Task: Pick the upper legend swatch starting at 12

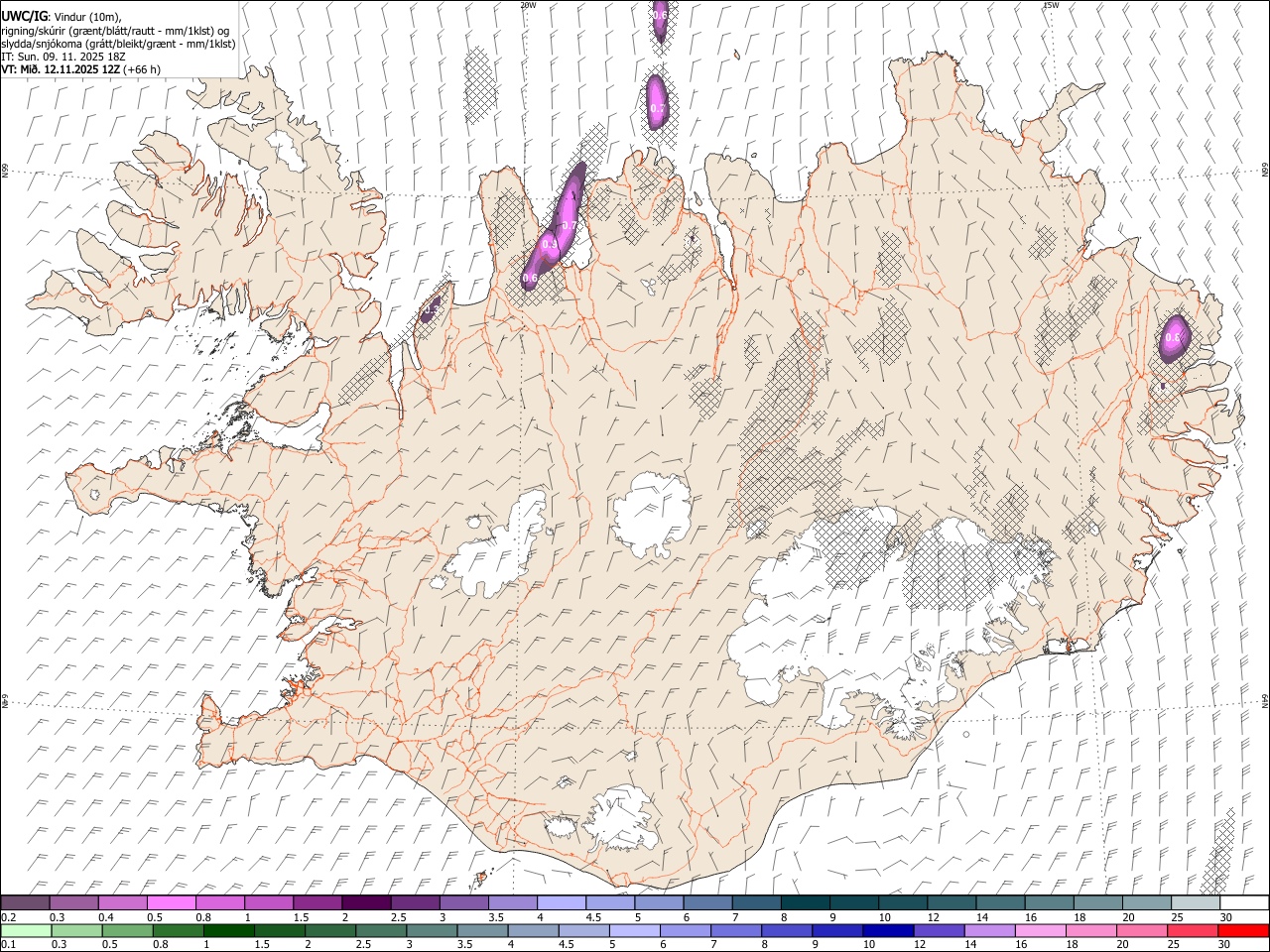Action: pyautogui.click(x=952, y=903)
